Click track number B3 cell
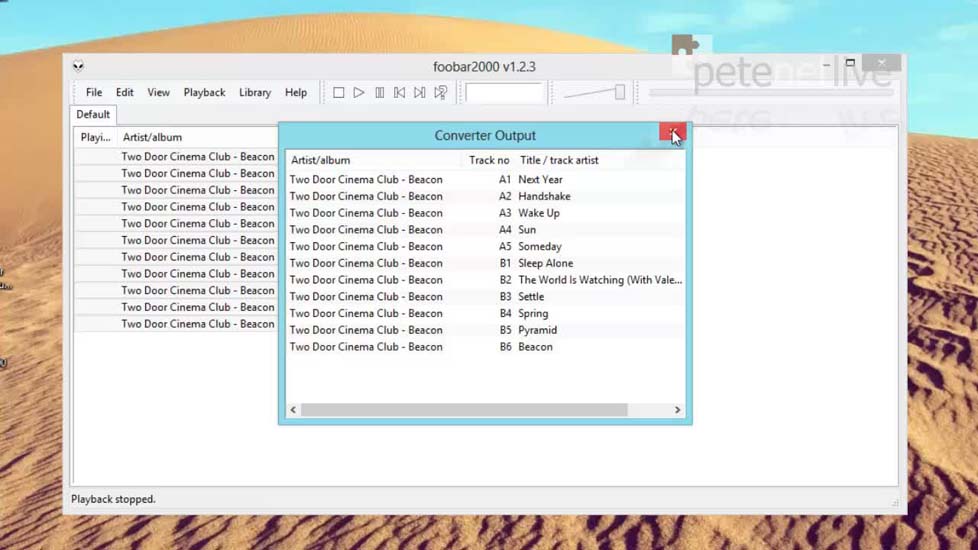Image resolution: width=978 pixels, height=550 pixels. click(x=505, y=297)
